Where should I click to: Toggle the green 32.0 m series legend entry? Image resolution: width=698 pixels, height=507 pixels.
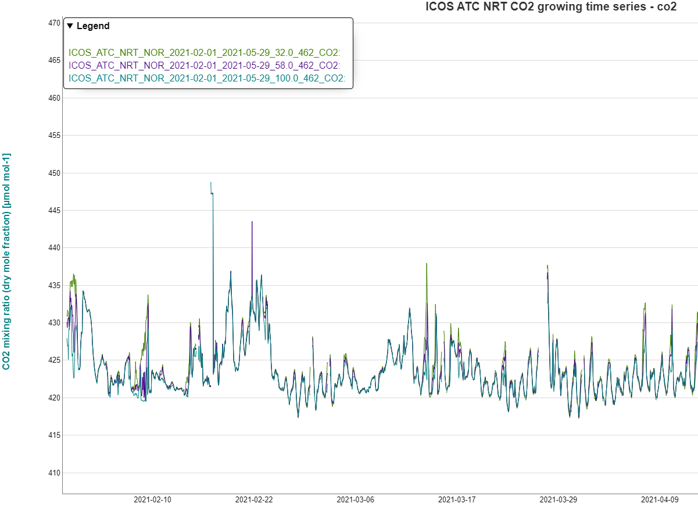pos(204,51)
